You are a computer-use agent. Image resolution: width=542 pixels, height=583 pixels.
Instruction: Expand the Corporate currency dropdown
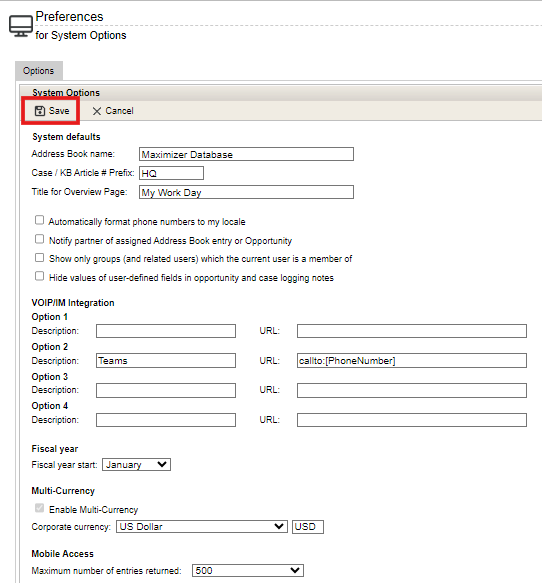202,527
